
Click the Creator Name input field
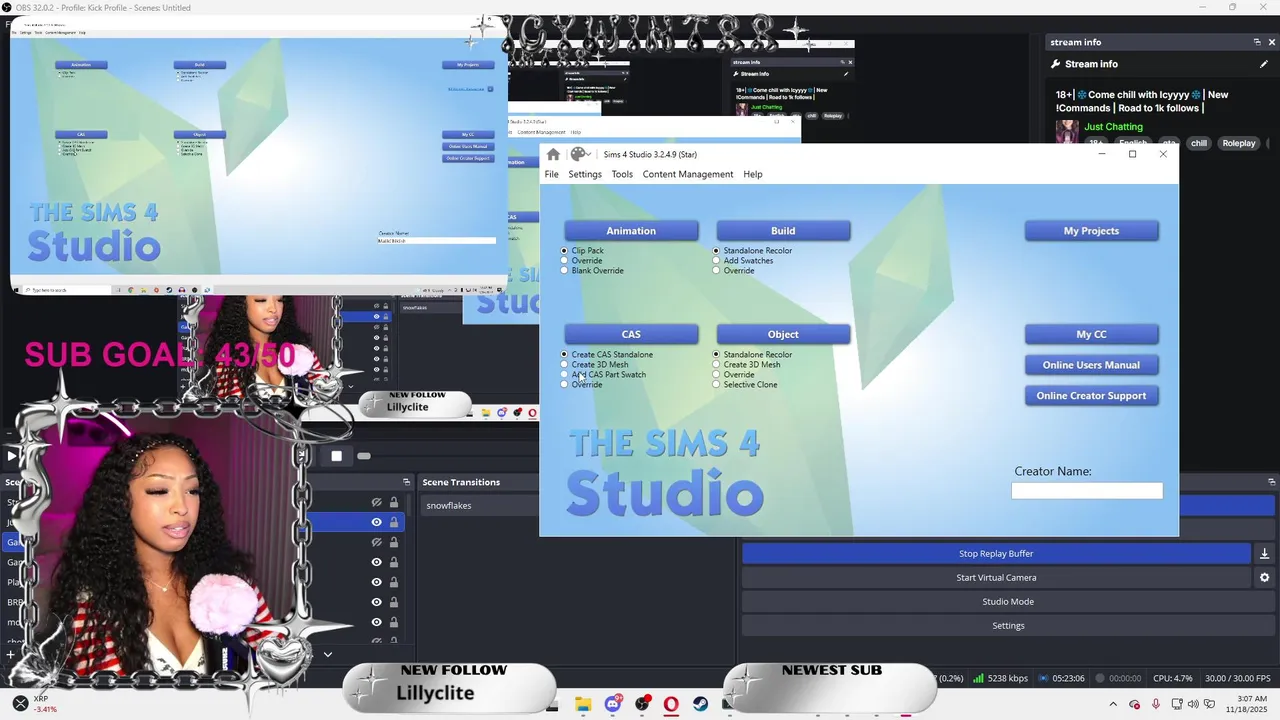point(1087,491)
